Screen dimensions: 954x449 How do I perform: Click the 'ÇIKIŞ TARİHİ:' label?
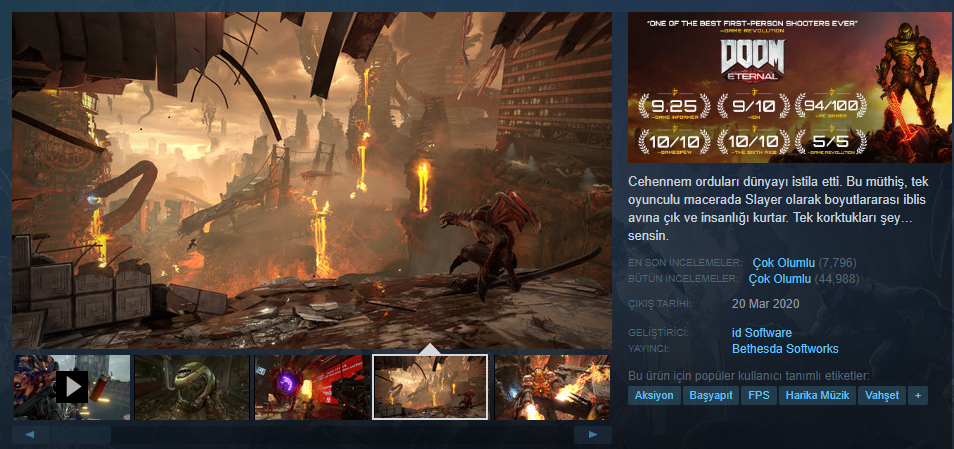[660, 304]
